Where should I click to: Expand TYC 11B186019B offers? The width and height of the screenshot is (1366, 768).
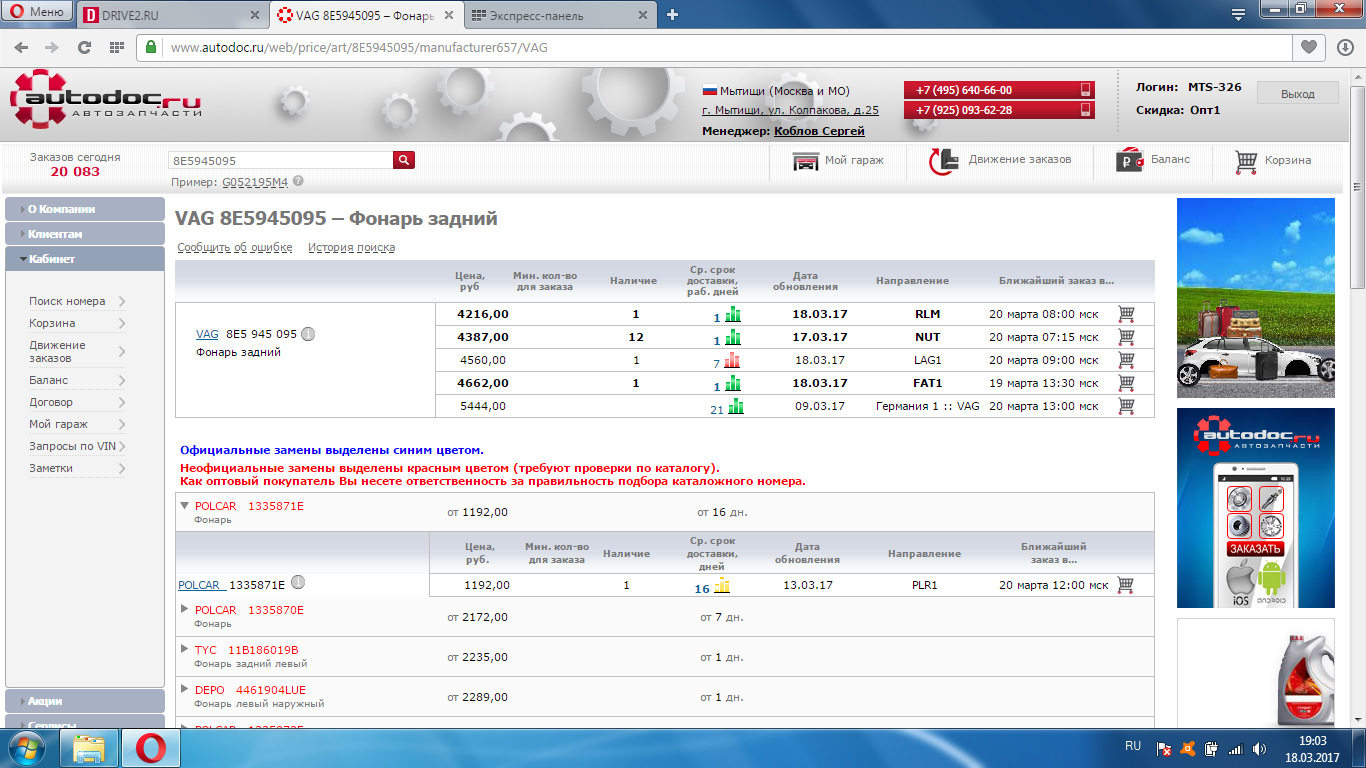pos(184,649)
